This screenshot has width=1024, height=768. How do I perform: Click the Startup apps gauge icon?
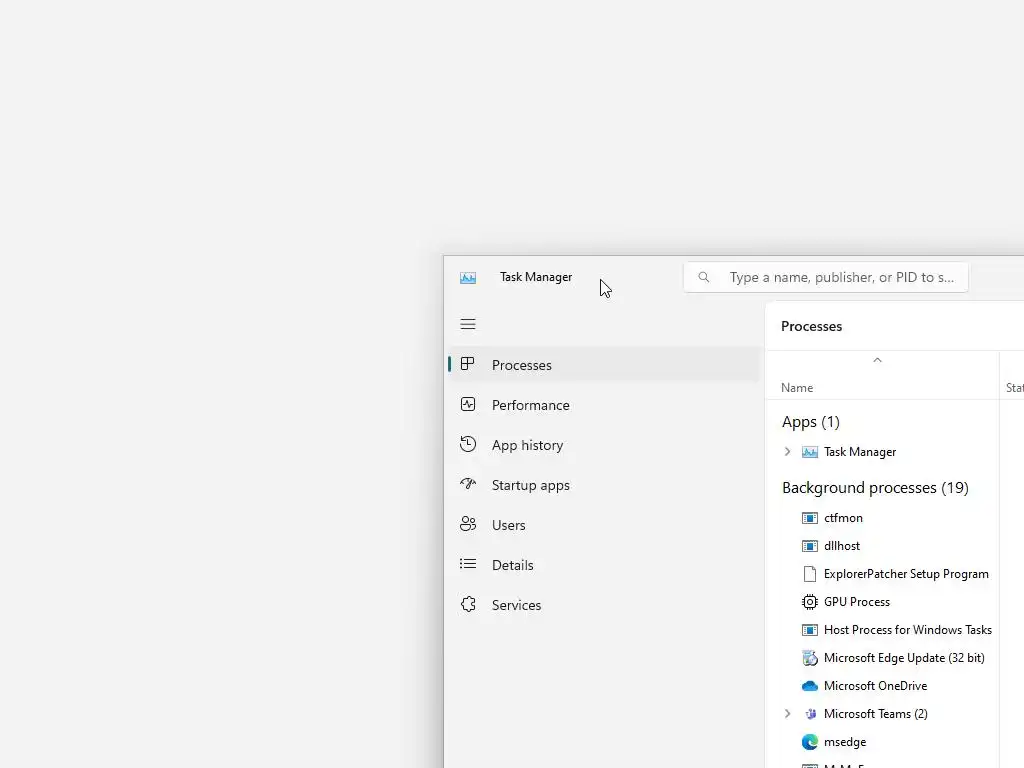468,484
